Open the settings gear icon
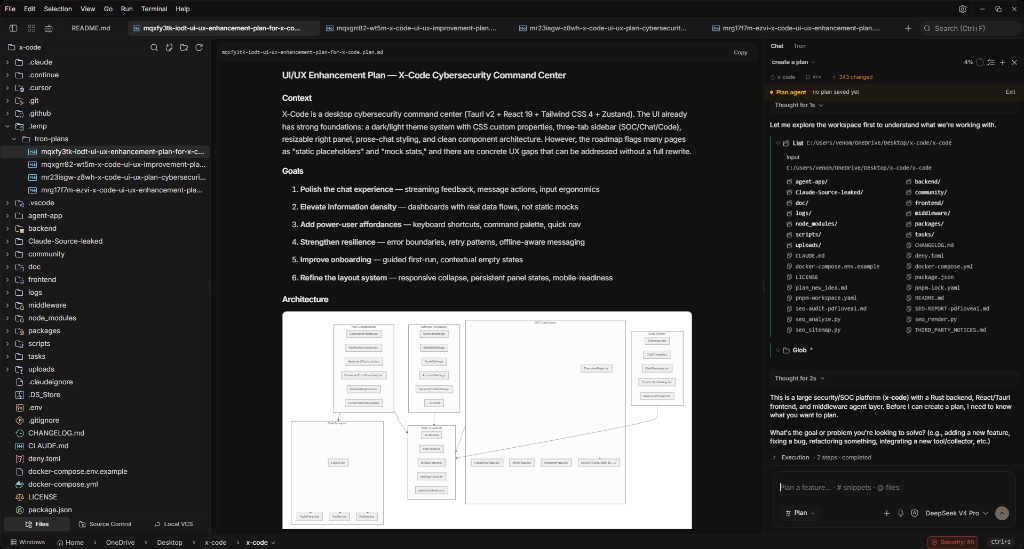The height and width of the screenshot is (549, 1024). 963,8
